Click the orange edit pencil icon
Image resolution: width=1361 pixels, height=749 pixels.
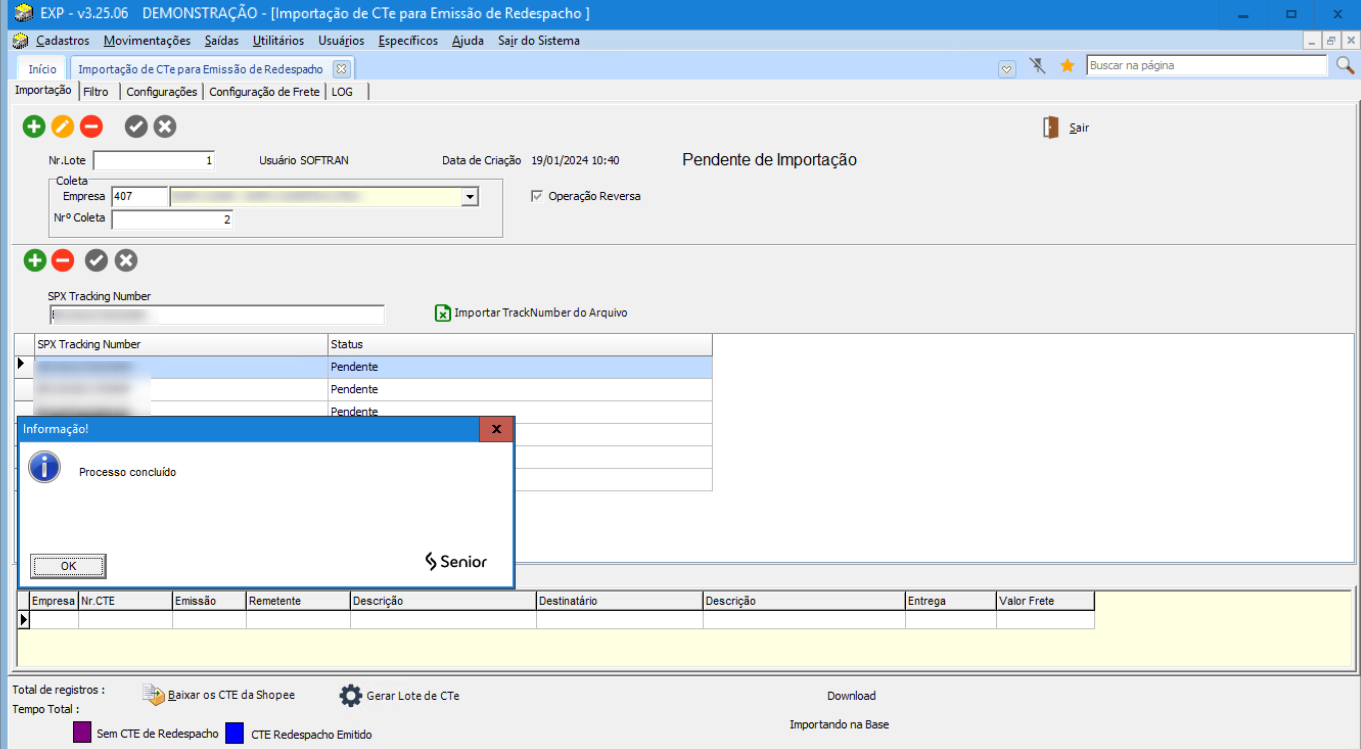[x=62, y=126]
